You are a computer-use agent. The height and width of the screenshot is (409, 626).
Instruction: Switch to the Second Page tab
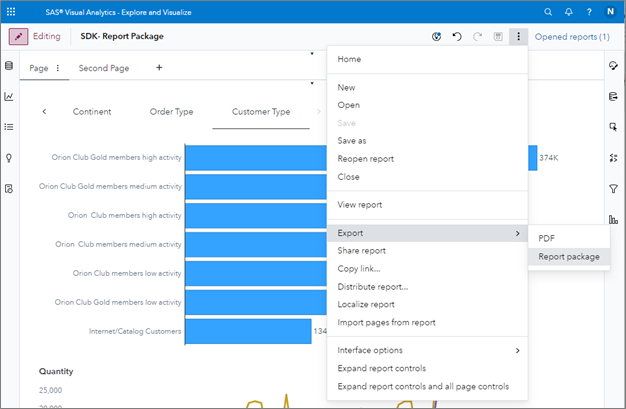(x=104, y=68)
